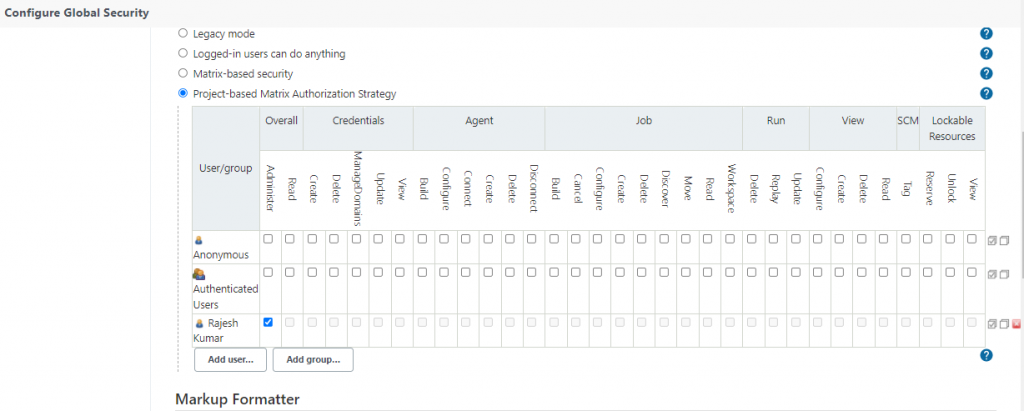Select the Legacy mode radio button
This screenshot has height=411, width=1024.
[182, 34]
